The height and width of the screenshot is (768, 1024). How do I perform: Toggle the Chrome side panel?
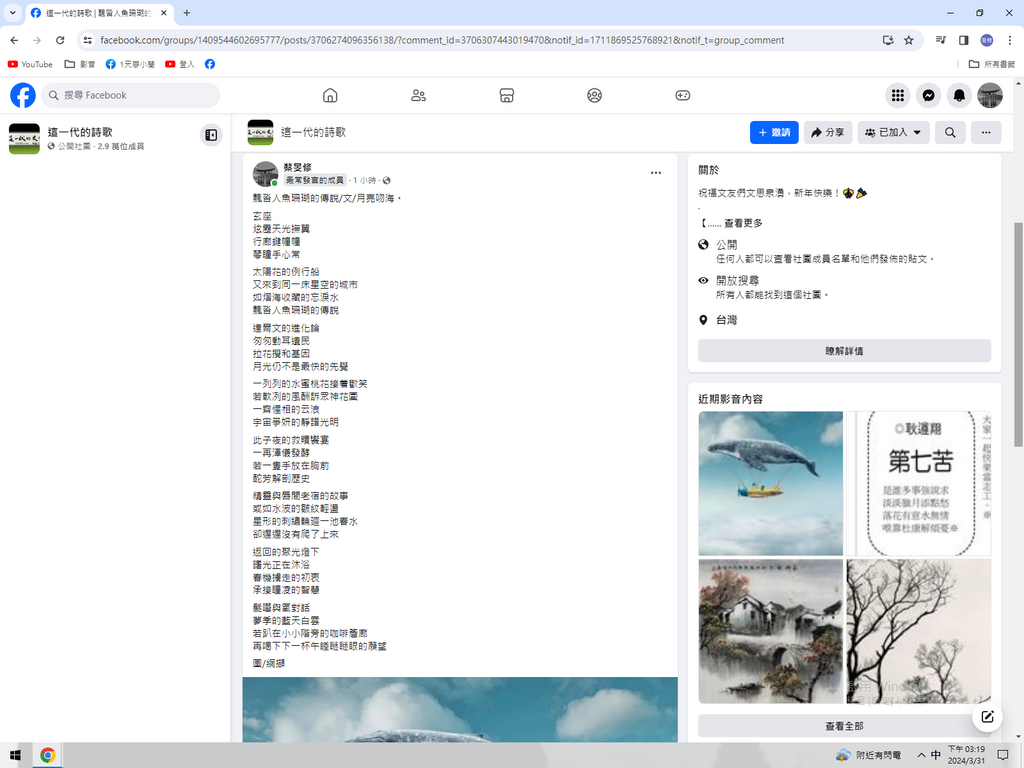coord(964,40)
